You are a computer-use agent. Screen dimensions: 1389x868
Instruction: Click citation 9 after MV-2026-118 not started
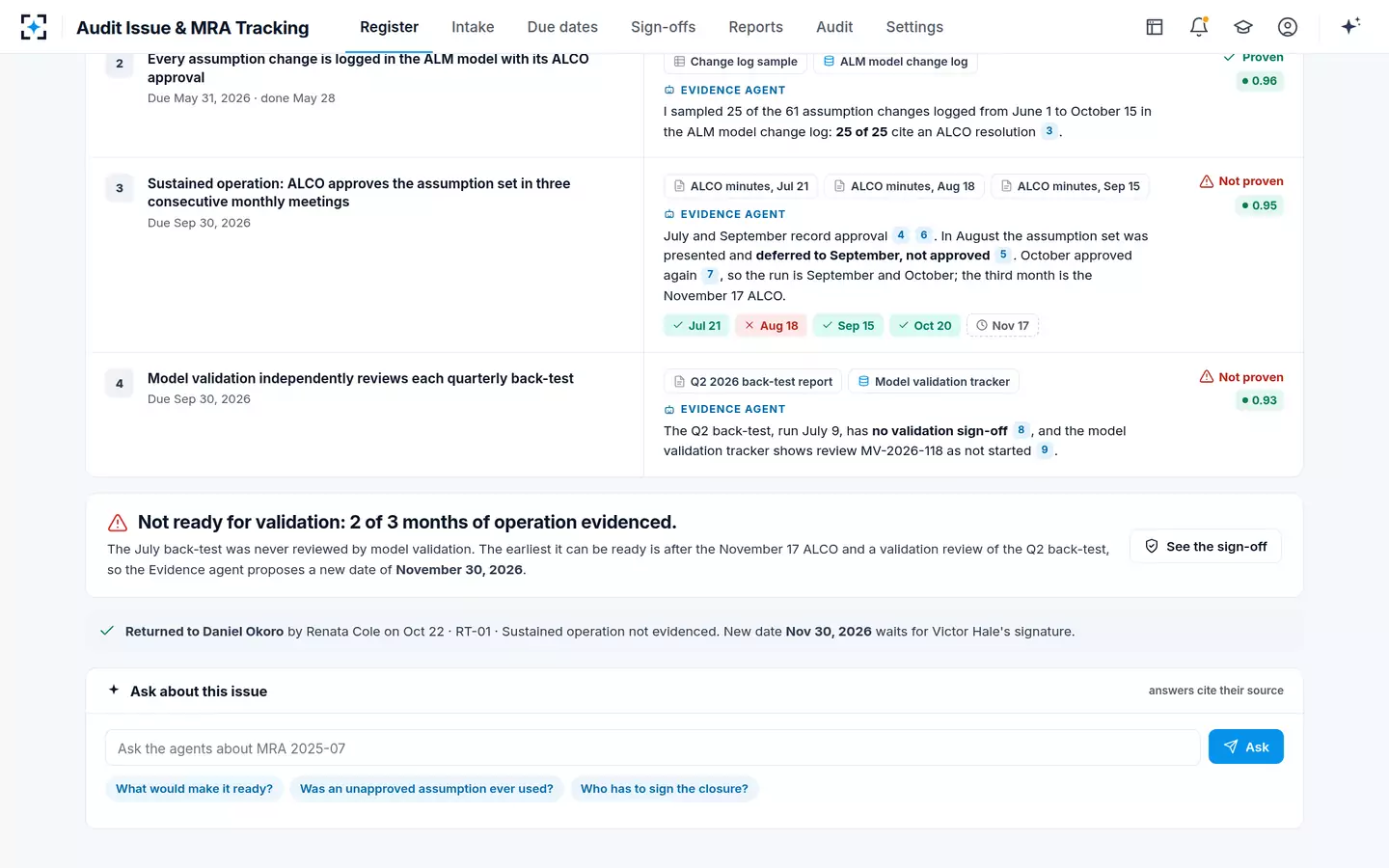[x=1045, y=450]
